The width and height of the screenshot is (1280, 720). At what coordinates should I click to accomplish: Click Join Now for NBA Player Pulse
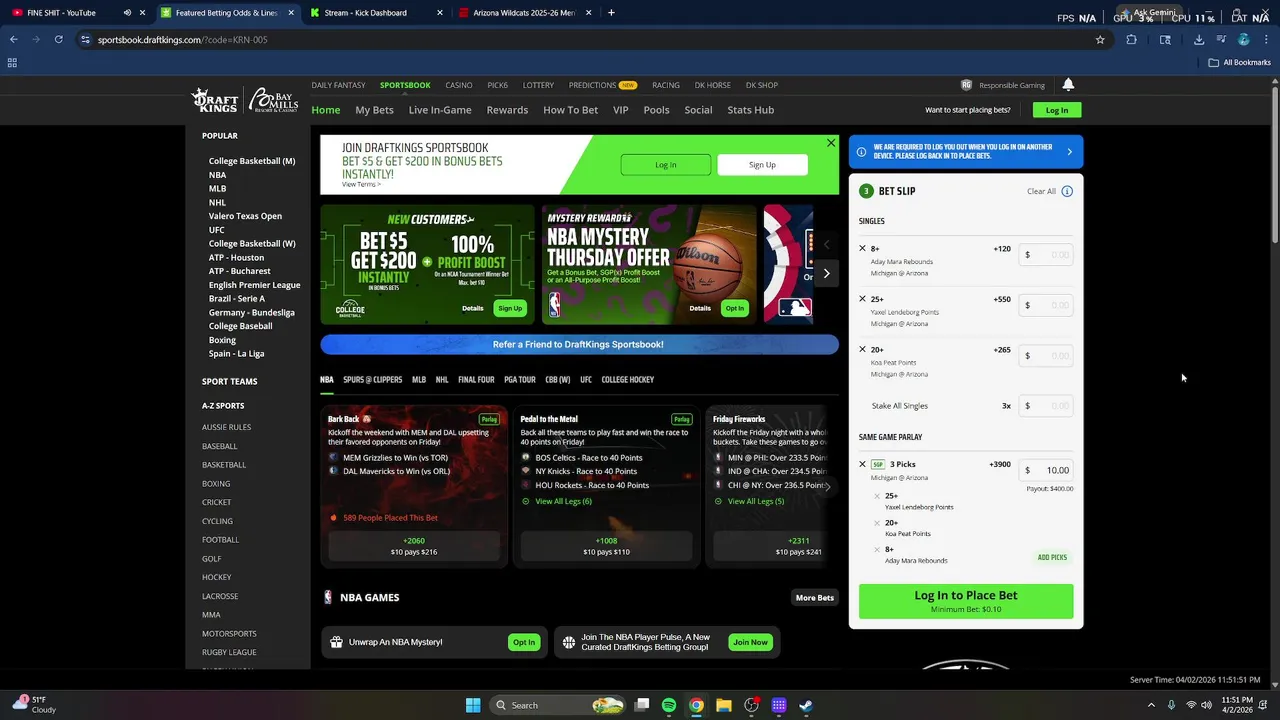point(750,642)
